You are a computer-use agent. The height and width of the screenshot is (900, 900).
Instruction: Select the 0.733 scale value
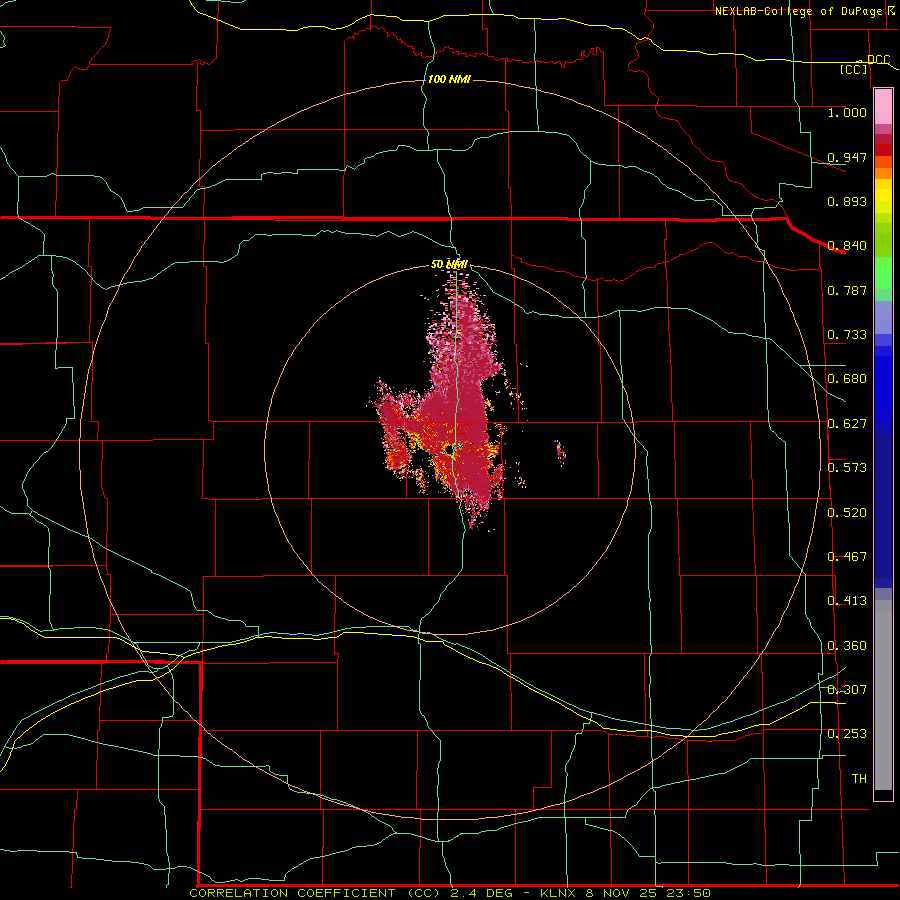pyautogui.click(x=847, y=335)
